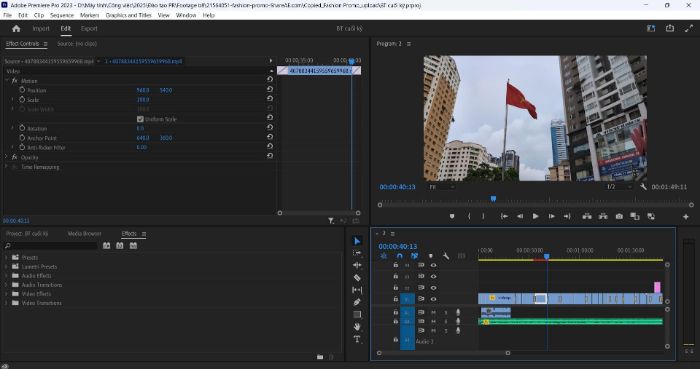The width and height of the screenshot is (700, 369).
Task: Toggle animation stopwatch for Scale
Action: (x=22, y=100)
